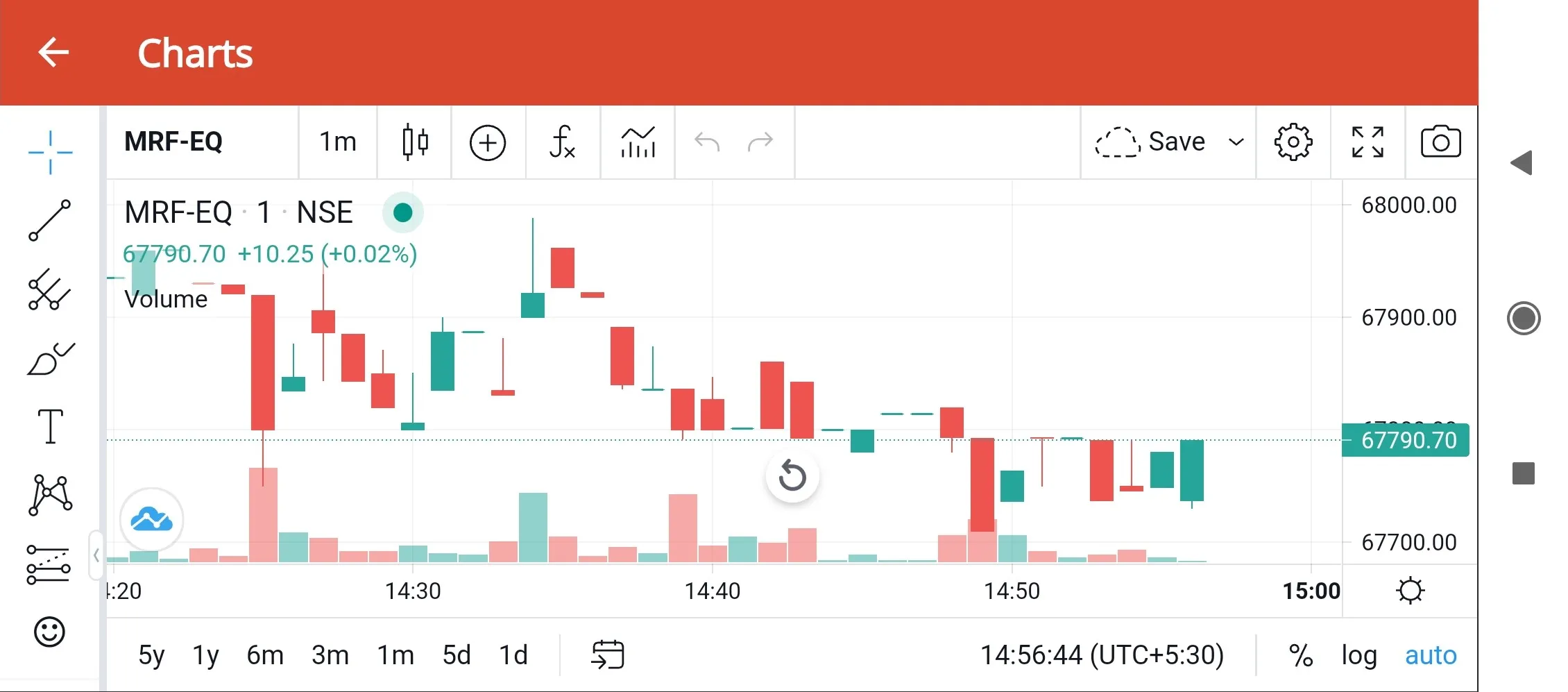Viewport: 1568px width, 692px height.
Task: Select the 1m date range
Action: point(395,655)
